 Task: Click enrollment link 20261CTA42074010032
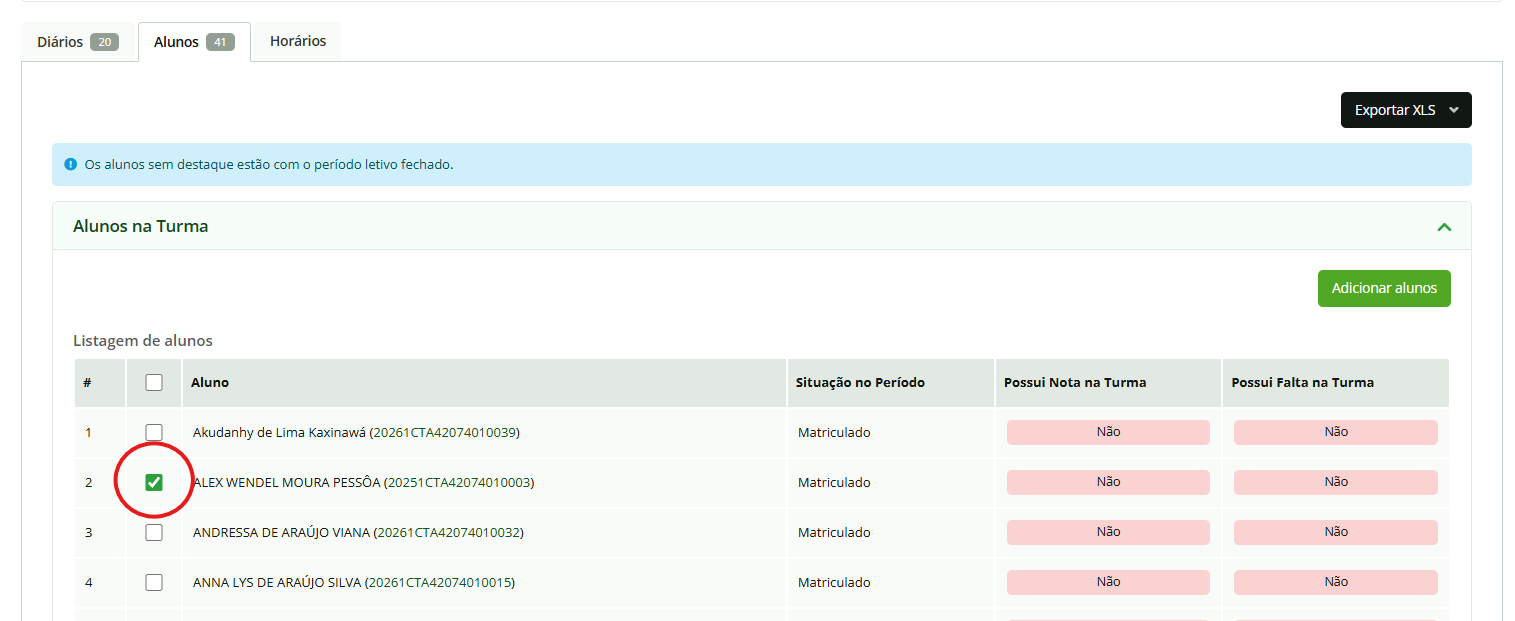[448, 532]
